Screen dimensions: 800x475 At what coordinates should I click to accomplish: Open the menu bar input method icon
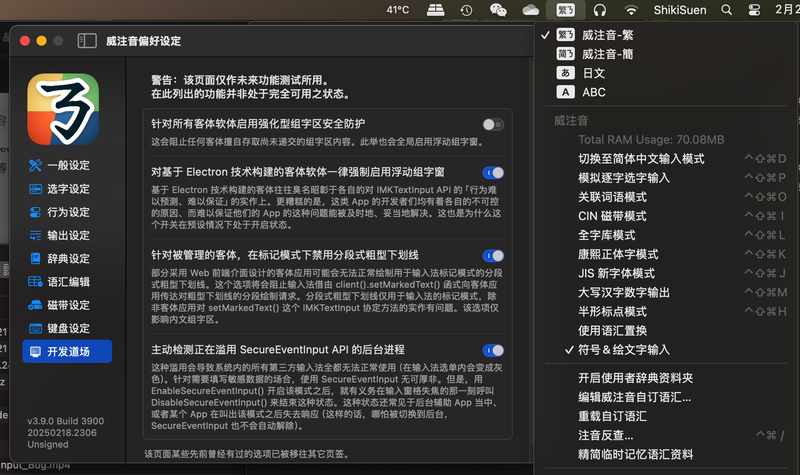click(x=565, y=10)
